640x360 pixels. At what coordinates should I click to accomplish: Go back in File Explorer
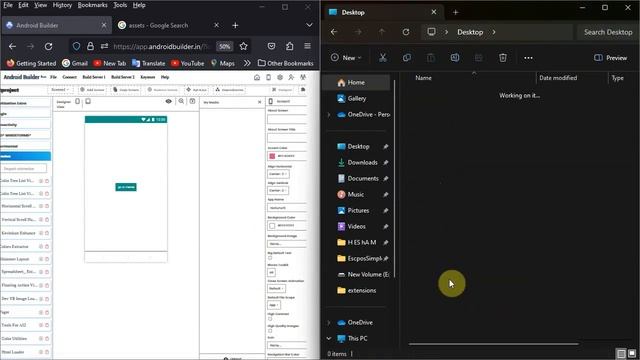(x=334, y=32)
